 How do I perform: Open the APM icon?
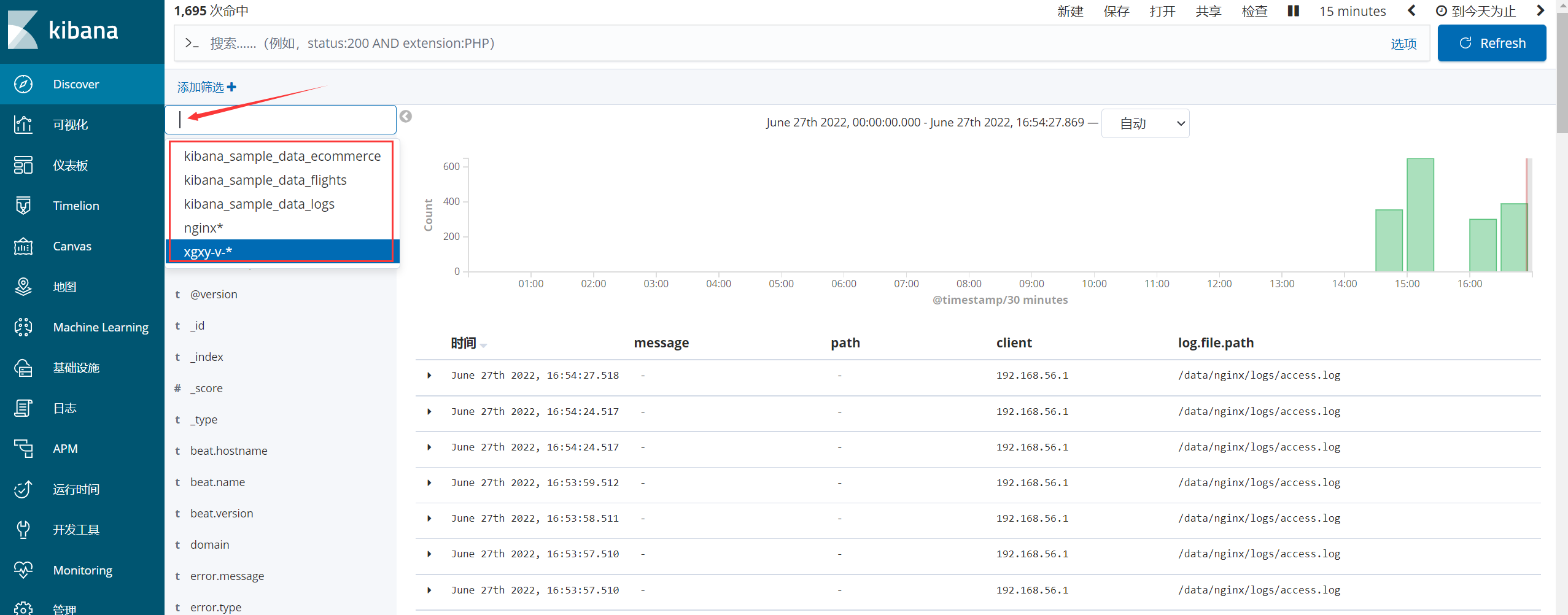click(x=23, y=449)
